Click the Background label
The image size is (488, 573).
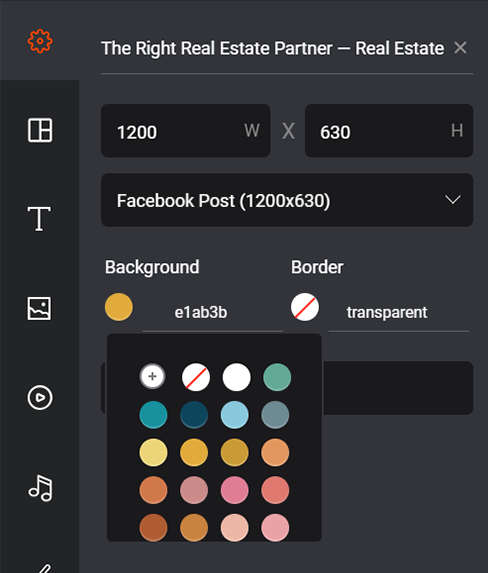152,267
